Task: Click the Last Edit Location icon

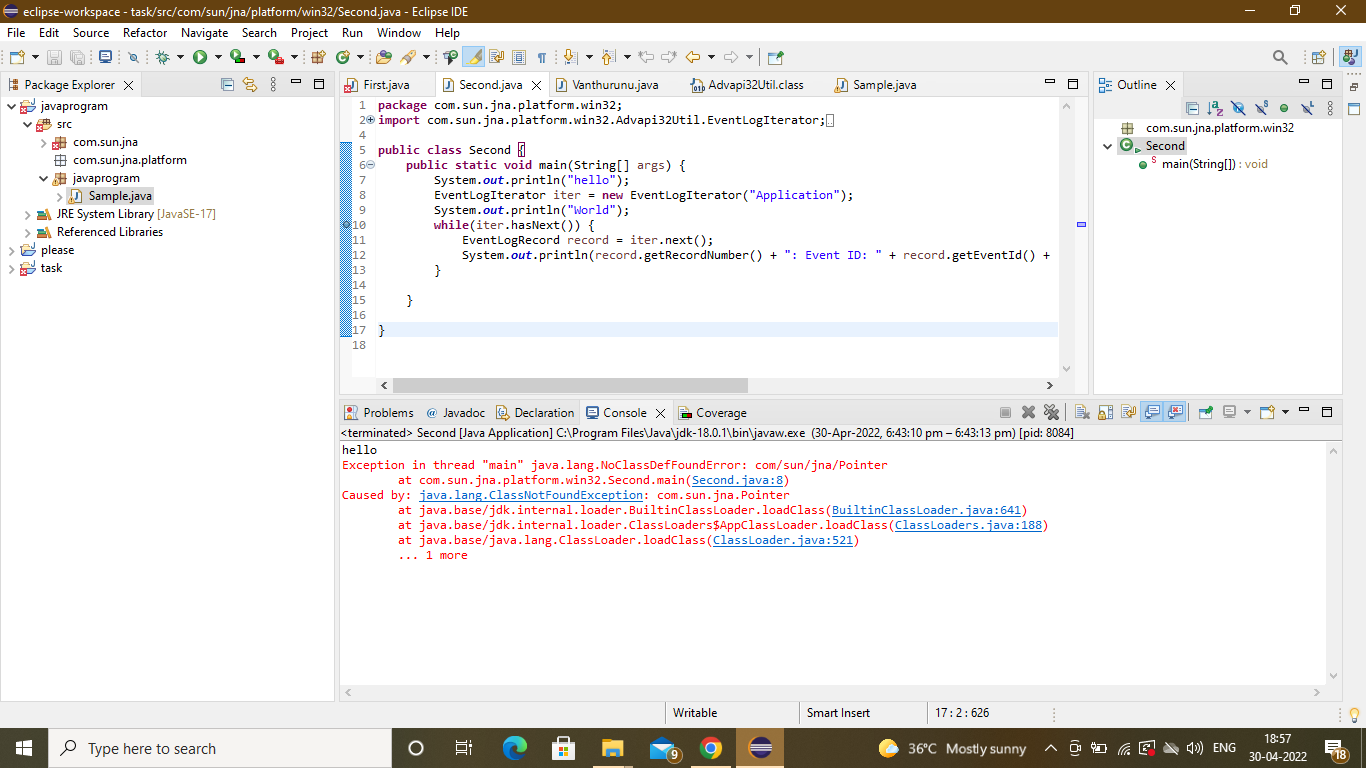Action: pos(646,58)
